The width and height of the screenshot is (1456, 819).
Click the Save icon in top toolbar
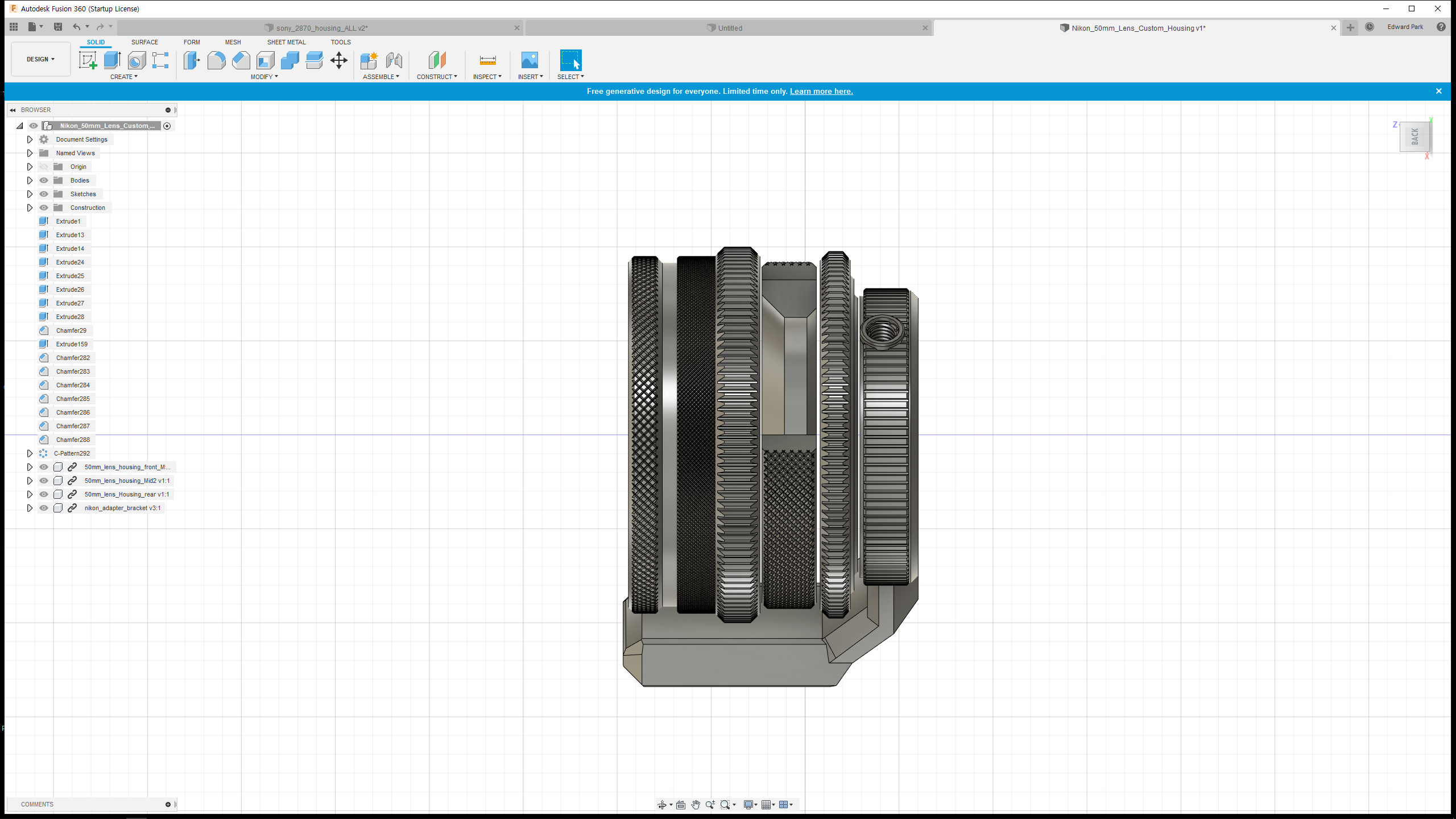[x=57, y=27]
